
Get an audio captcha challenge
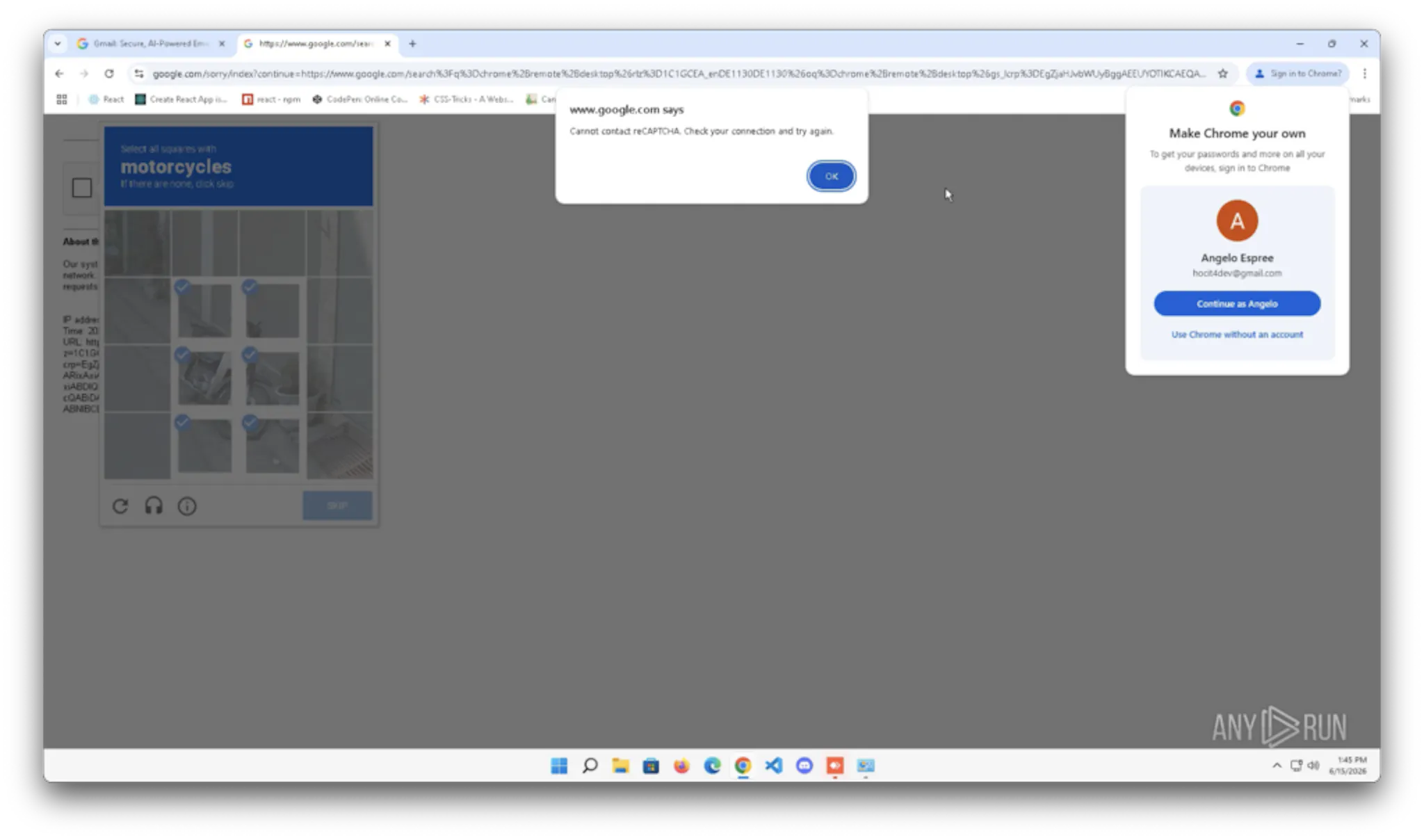(154, 506)
